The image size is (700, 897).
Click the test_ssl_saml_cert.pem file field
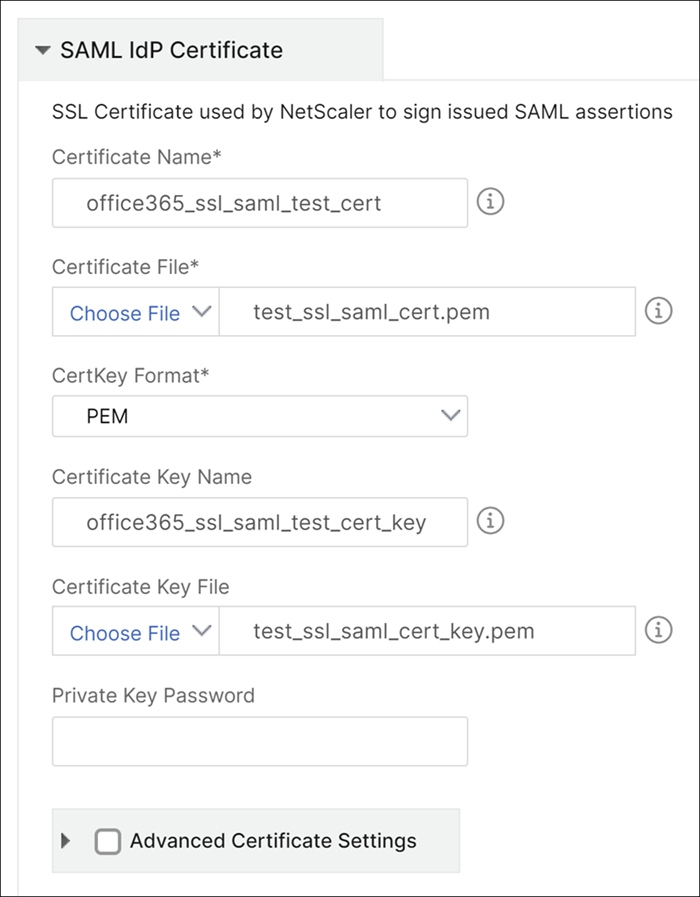coord(427,312)
